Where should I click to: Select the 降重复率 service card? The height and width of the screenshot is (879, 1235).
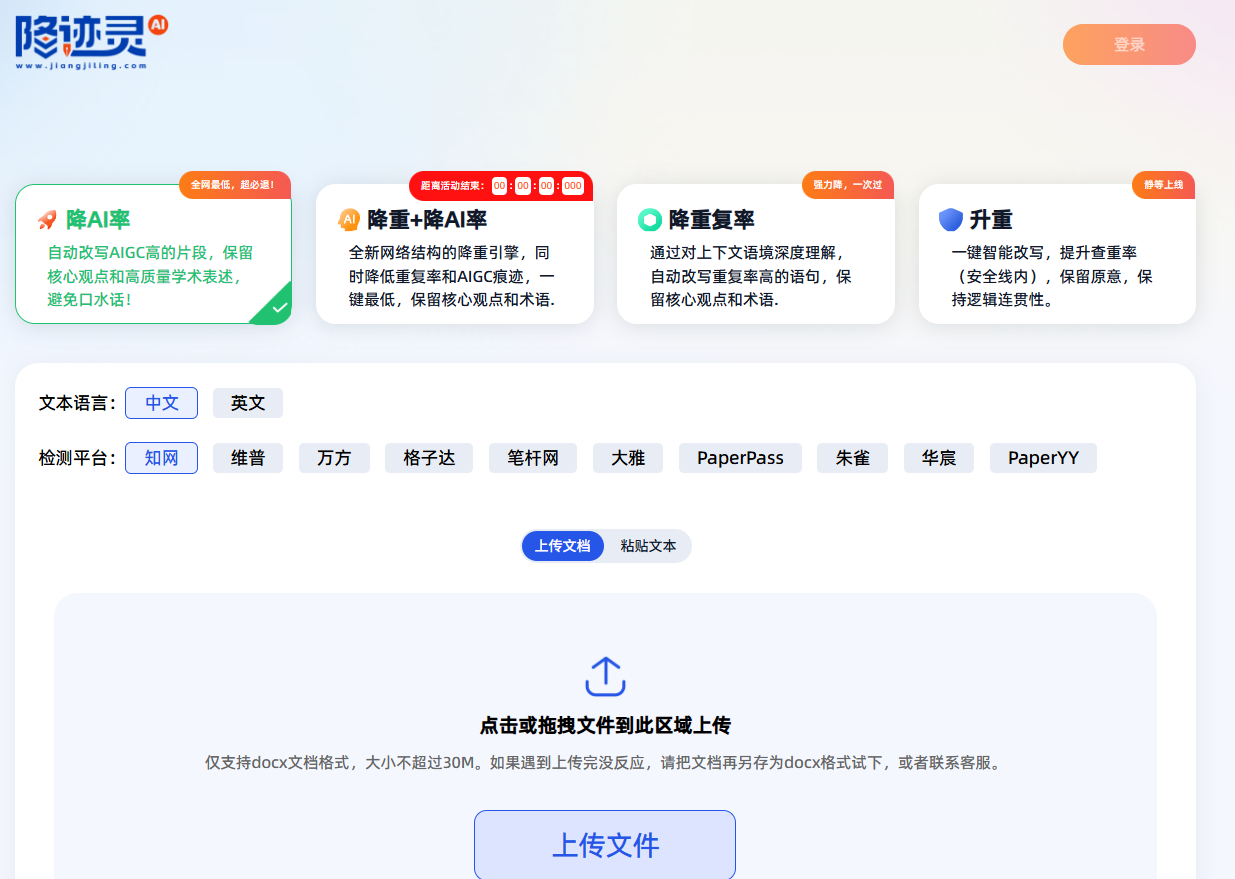click(756, 254)
